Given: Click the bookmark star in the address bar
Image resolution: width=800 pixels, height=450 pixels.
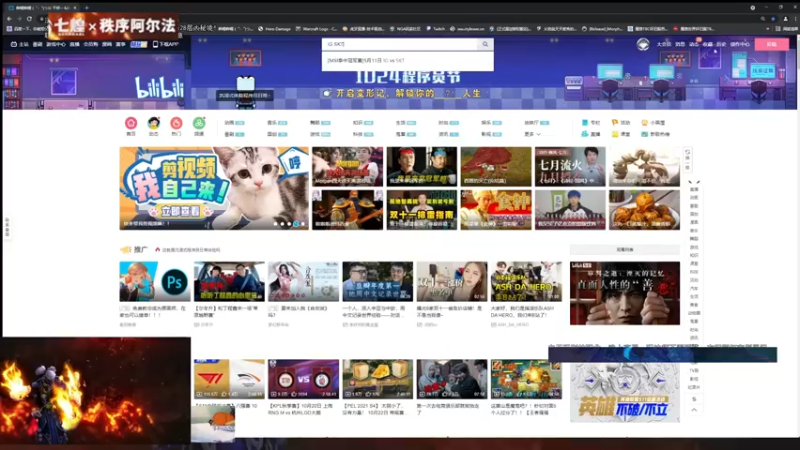Looking at the screenshot, I should [x=773, y=19].
